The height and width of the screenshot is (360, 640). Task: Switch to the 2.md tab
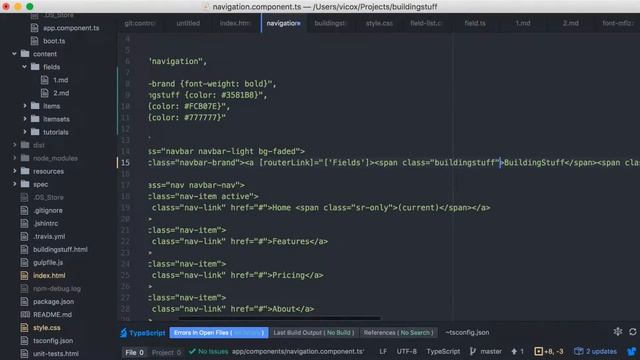point(571,23)
